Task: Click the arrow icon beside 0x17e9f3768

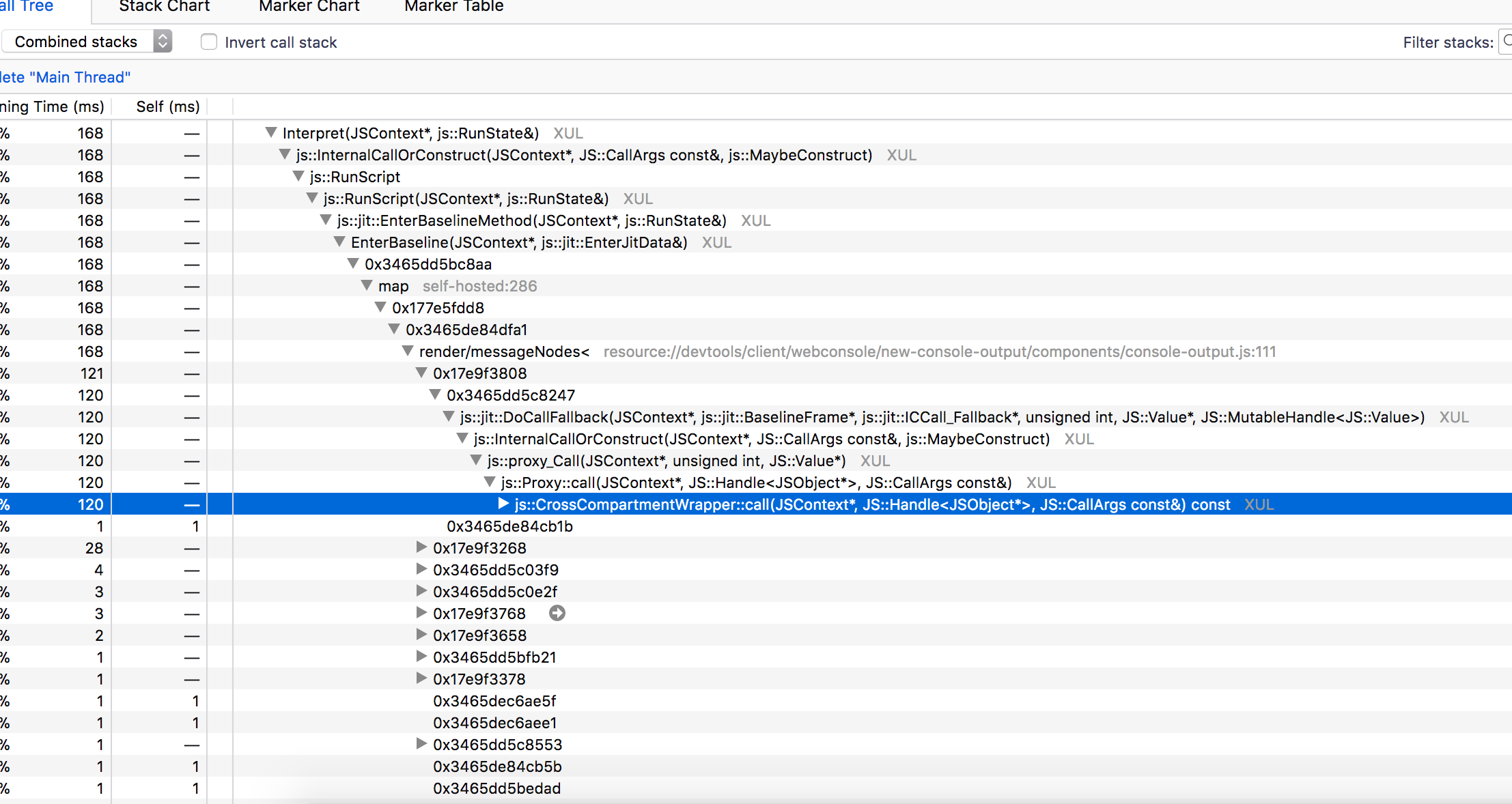Action: (x=557, y=614)
